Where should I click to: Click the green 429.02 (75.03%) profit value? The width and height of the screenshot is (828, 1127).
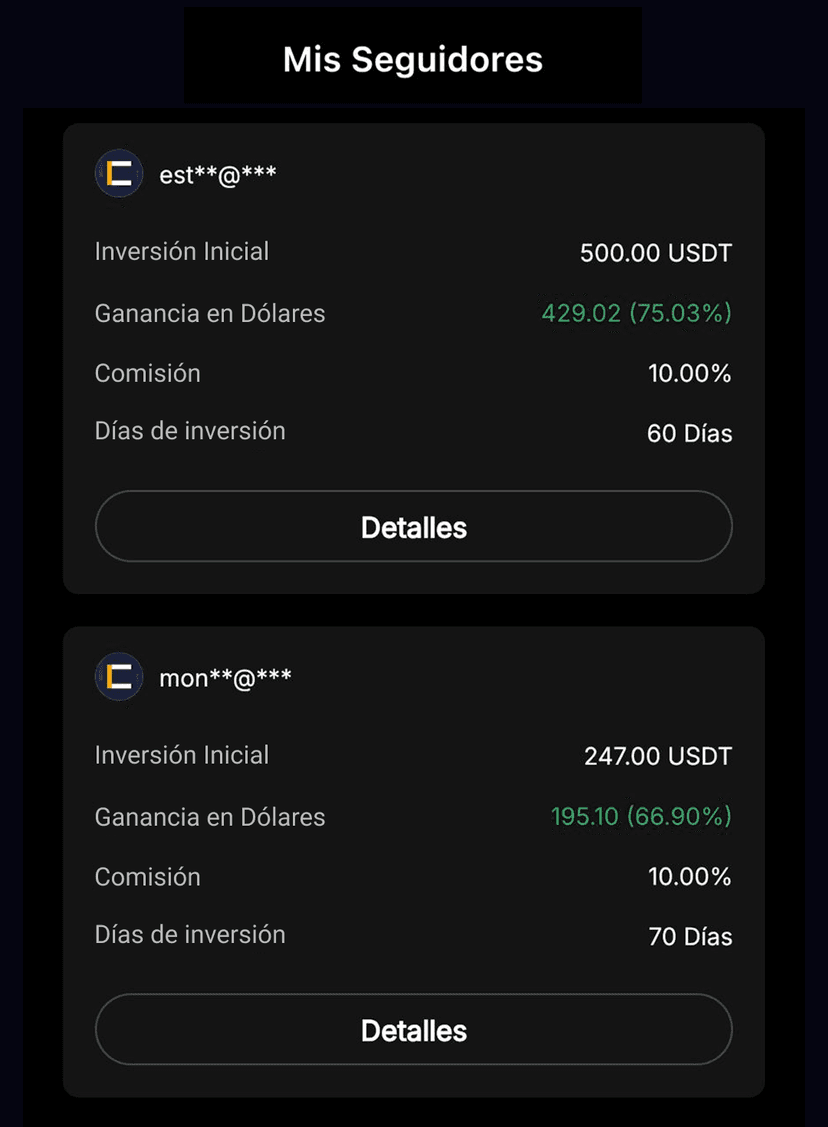point(636,313)
